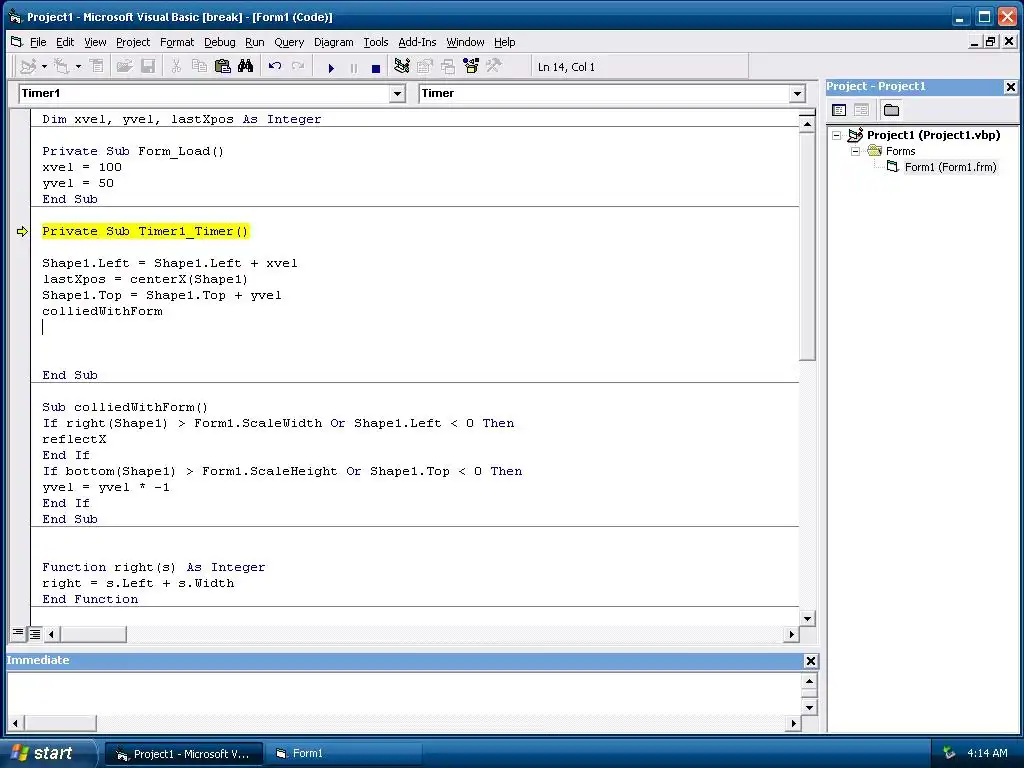This screenshot has height=768, width=1024.
Task: Click the yellow arrow execution marker in margin
Action: pyautogui.click(x=22, y=231)
